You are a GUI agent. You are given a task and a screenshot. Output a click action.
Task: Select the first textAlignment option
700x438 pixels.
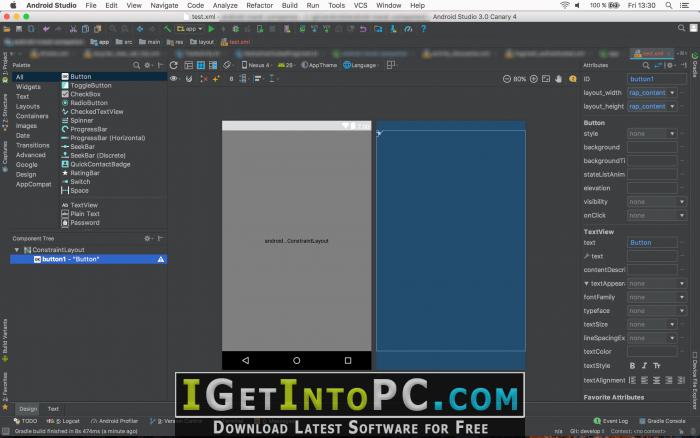[633, 380]
